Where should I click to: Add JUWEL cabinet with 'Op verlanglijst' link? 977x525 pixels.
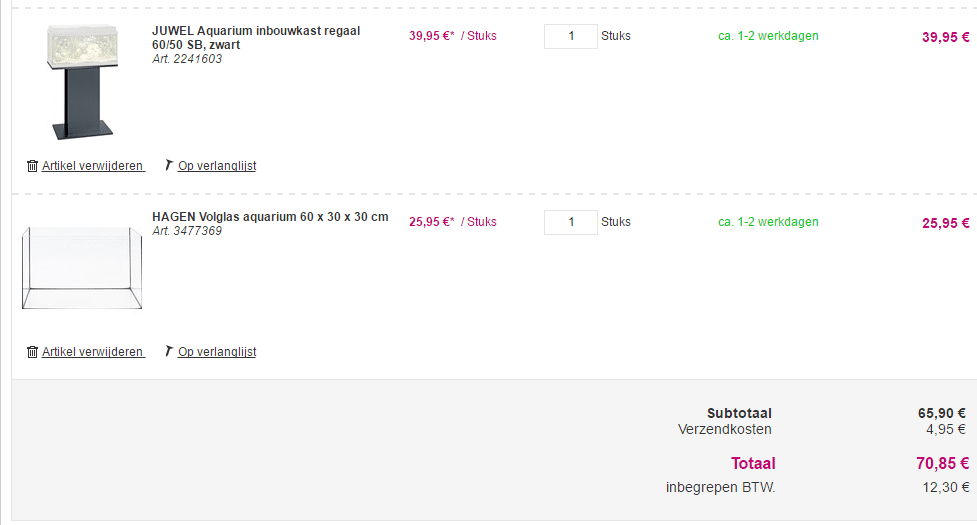pyautogui.click(x=216, y=166)
